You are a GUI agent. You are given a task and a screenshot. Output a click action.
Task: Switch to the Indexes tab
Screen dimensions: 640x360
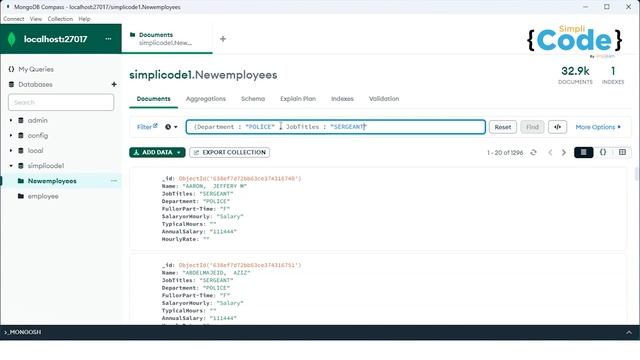[342, 99]
